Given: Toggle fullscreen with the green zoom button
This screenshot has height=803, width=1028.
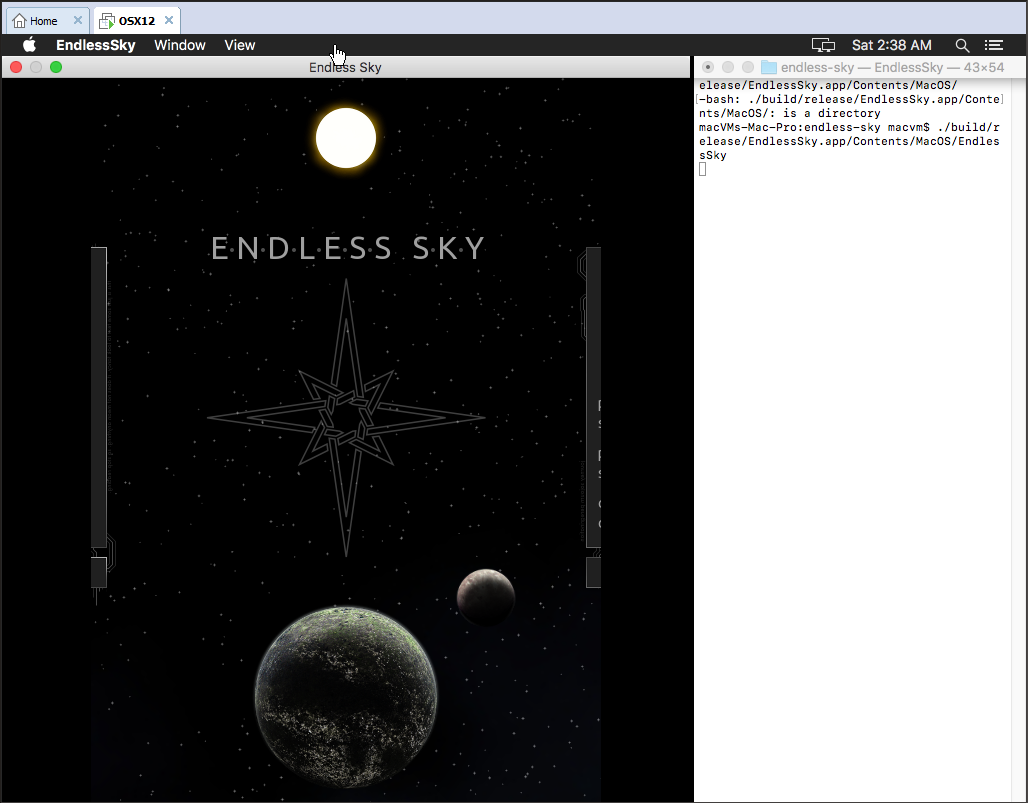Looking at the screenshot, I should tap(56, 67).
